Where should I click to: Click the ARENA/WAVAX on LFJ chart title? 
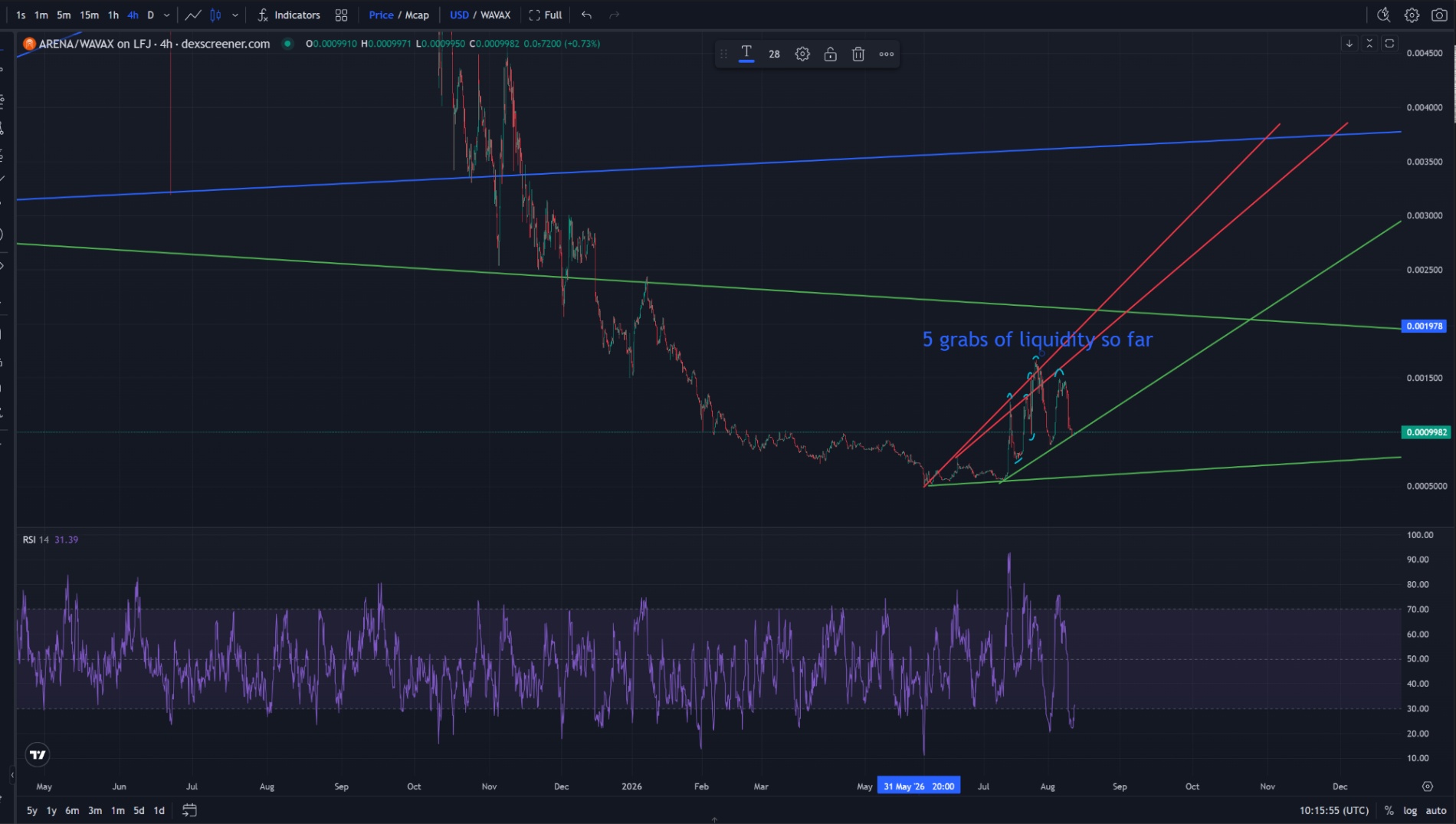[154, 44]
